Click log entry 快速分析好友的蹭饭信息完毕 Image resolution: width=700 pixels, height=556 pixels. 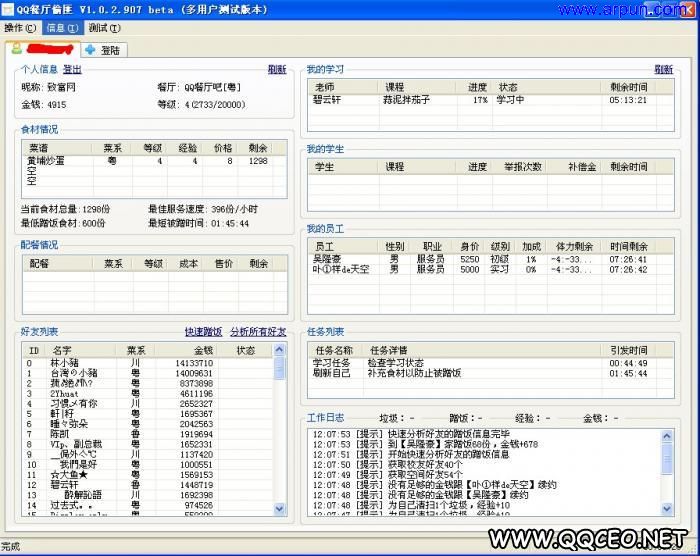[411, 434]
